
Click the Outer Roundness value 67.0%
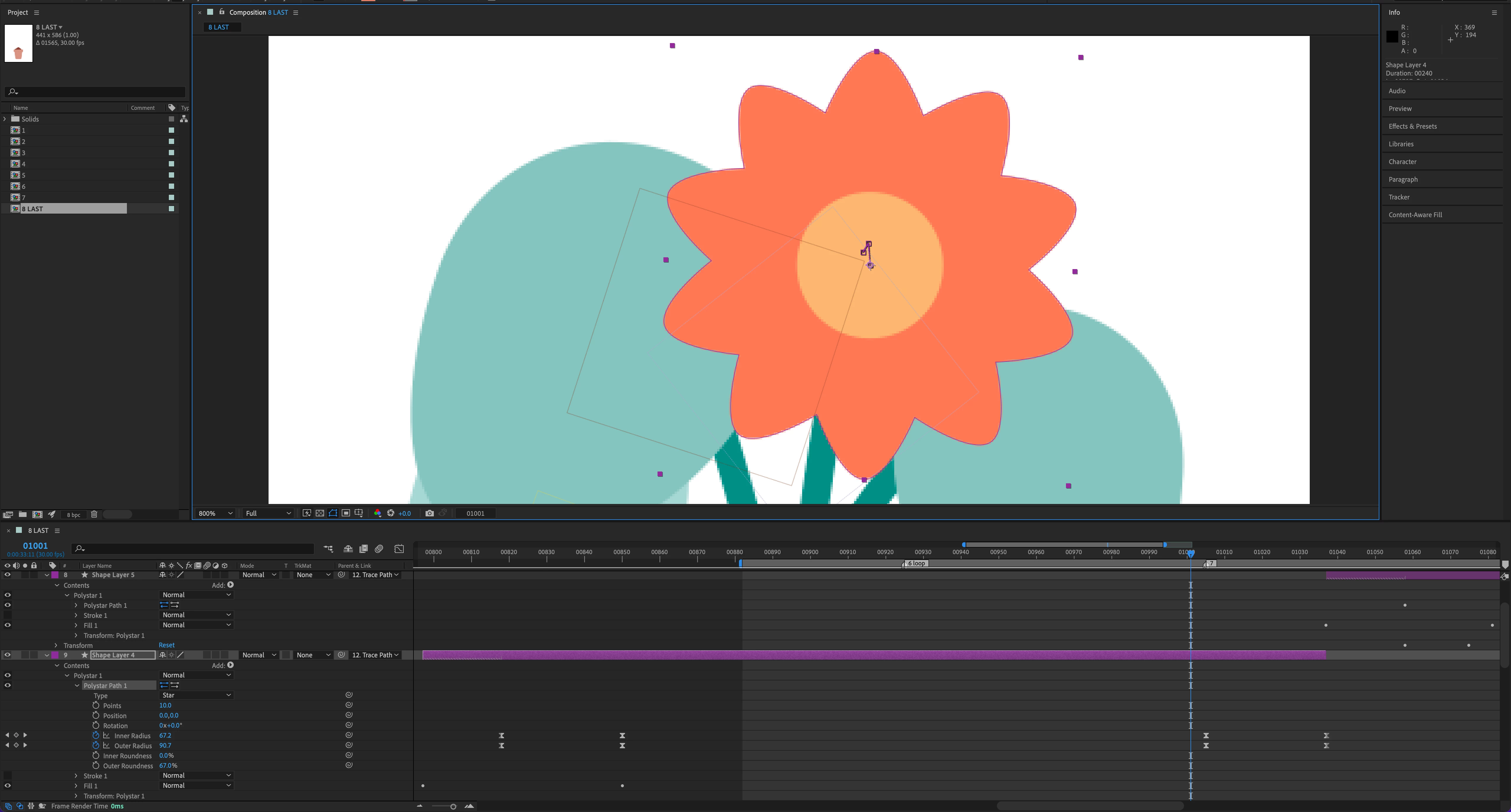(168, 766)
